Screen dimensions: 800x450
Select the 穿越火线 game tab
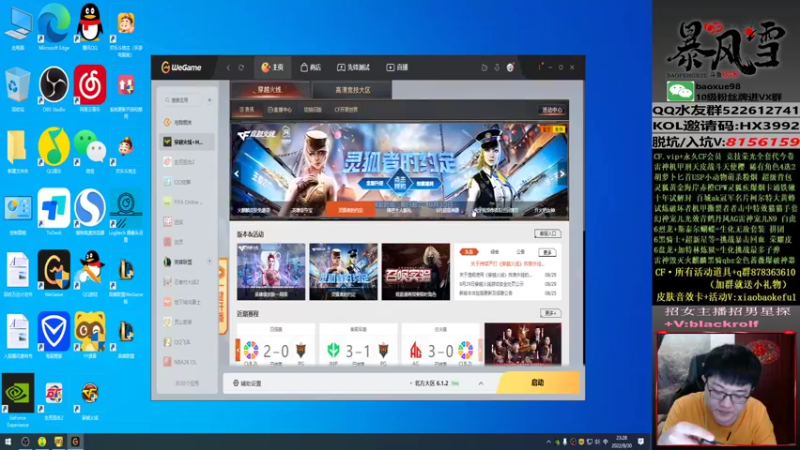pos(270,90)
